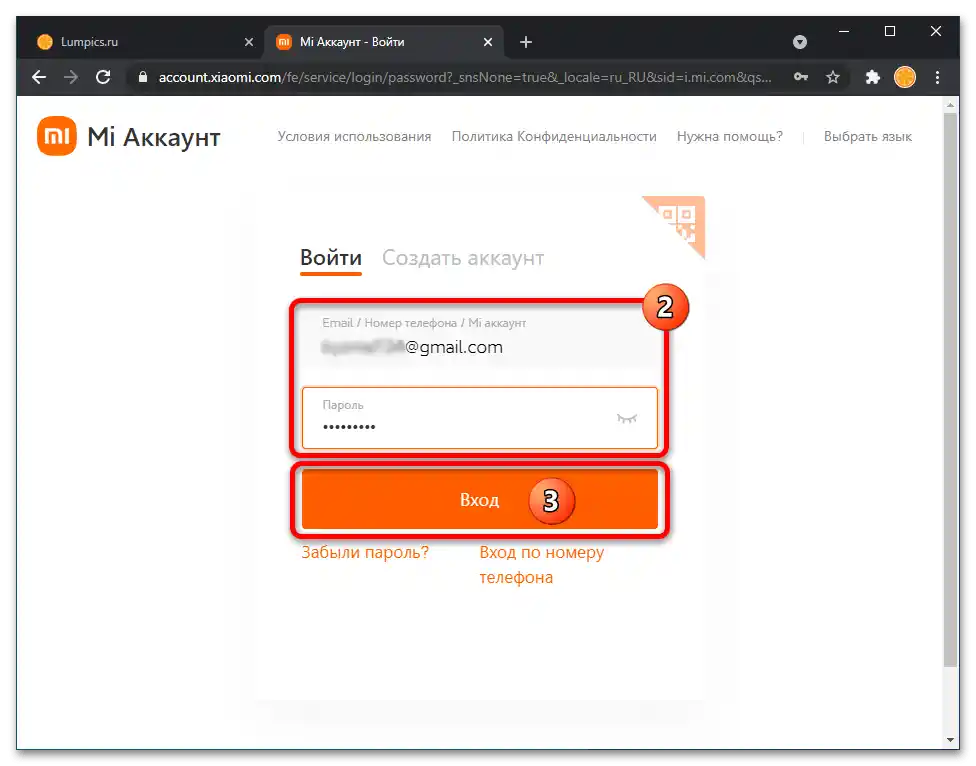The width and height of the screenshot is (976, 766).
Task: Open the orange profile avatar
Action: (904, 77)
